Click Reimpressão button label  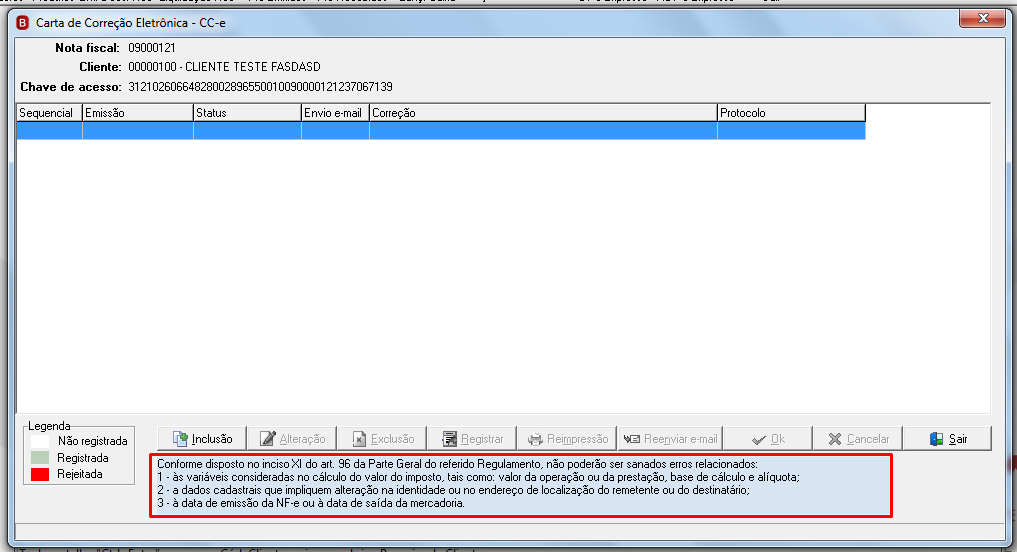(577, 439)
